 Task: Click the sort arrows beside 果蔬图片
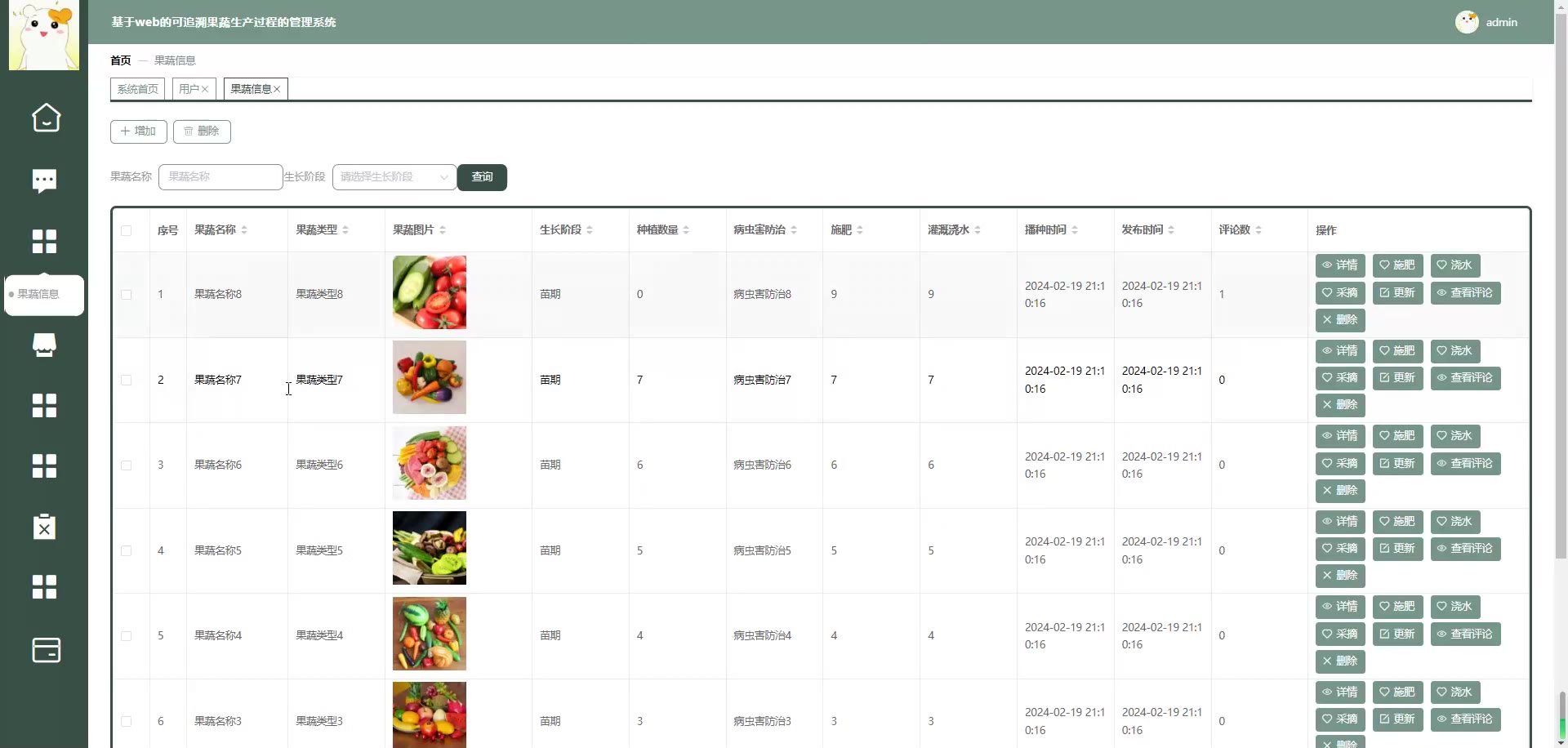[443, 230]
